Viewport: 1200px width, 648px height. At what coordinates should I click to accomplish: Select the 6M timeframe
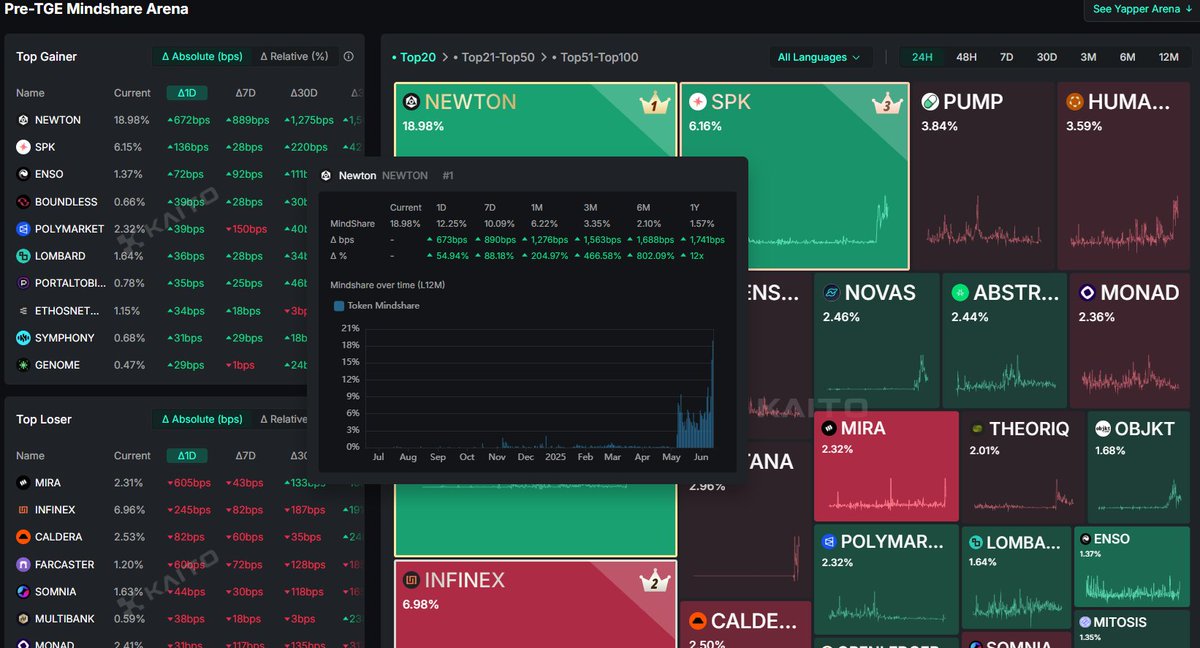(x=1128, y=57)
